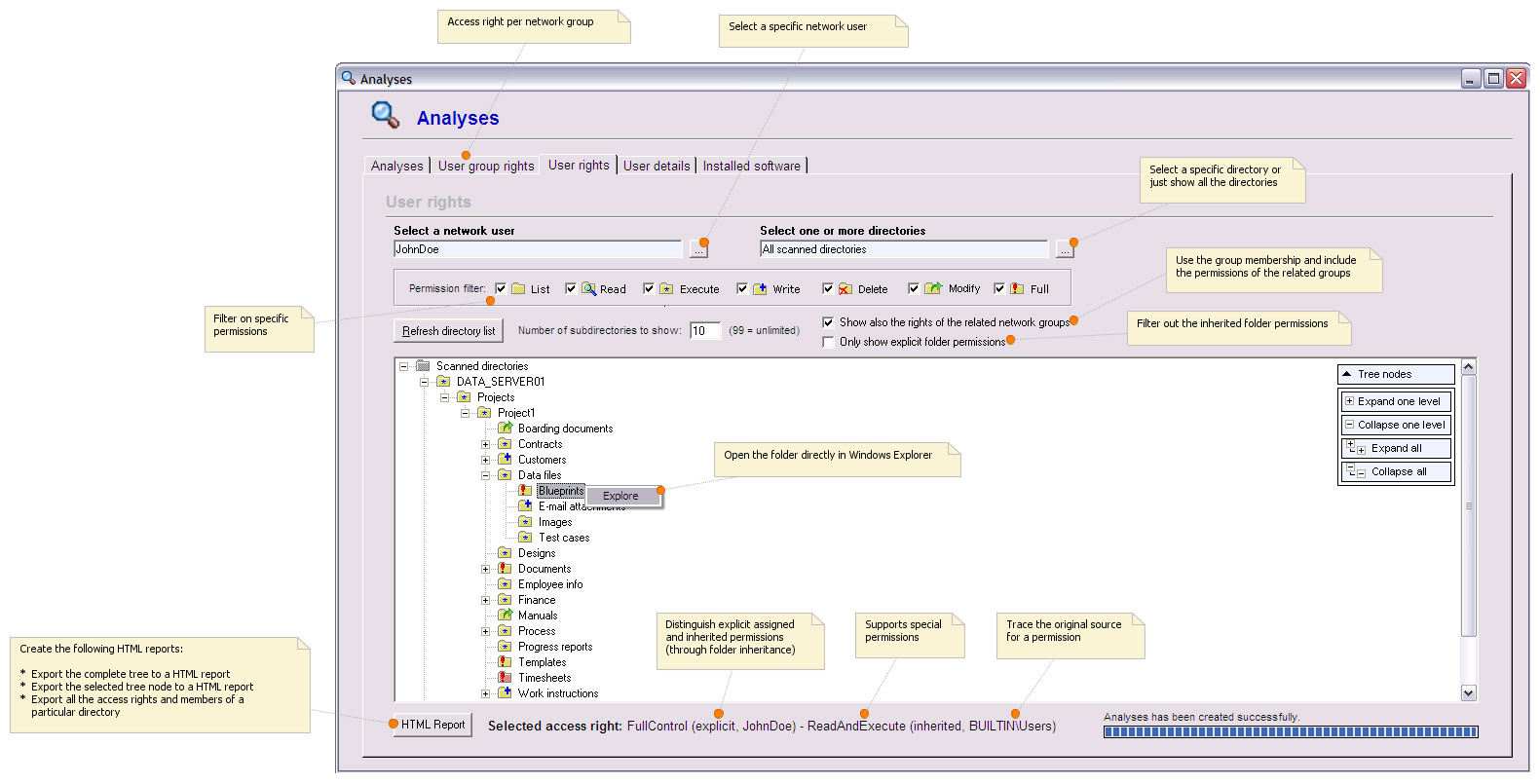Click the Documents folder icon
Screen dimensions: 1540x784
coord(505,569)
